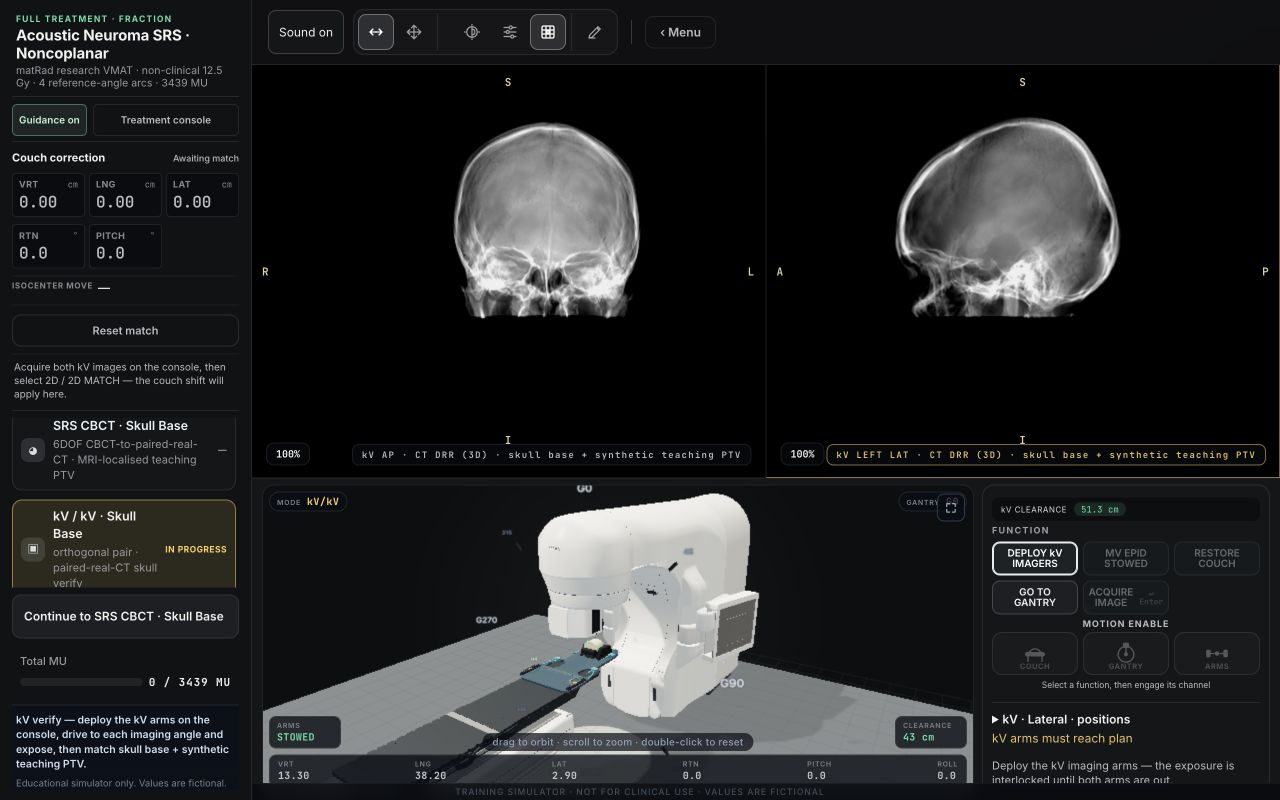The width and height of the screenshot is (1280, 800).
Task: Engage the Gantry motion enable channel
Action: coord(1126,654)
